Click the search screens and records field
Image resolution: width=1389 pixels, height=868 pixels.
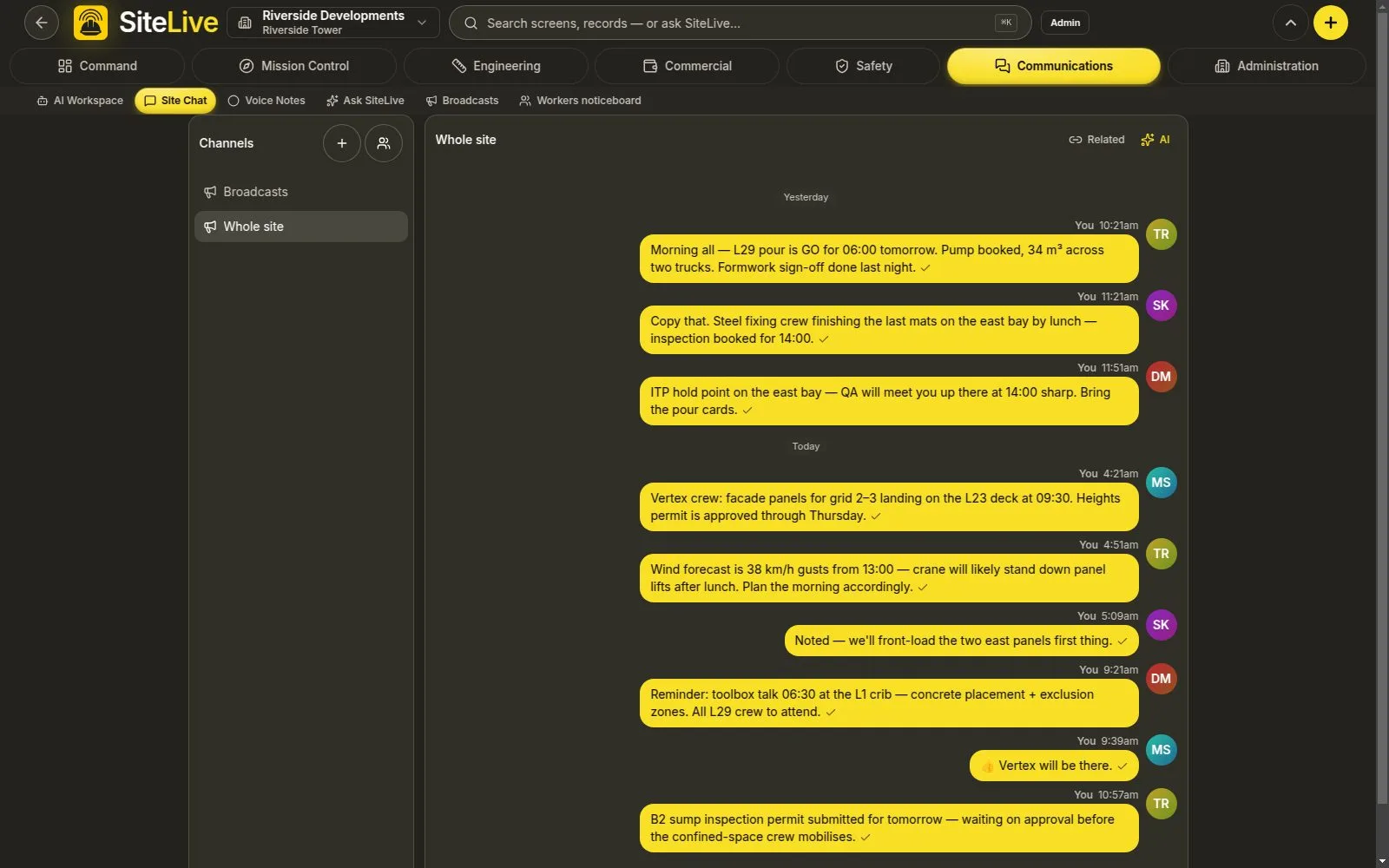tap(740, 23)
